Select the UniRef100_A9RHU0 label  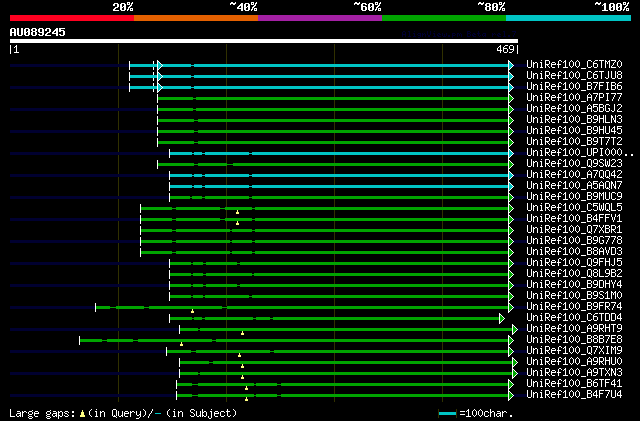574,362
